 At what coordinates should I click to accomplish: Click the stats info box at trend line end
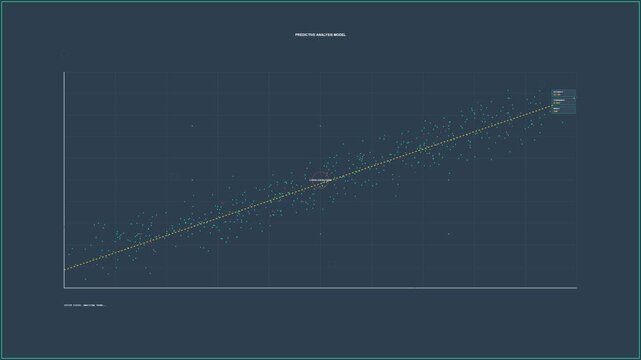point(564,101)
